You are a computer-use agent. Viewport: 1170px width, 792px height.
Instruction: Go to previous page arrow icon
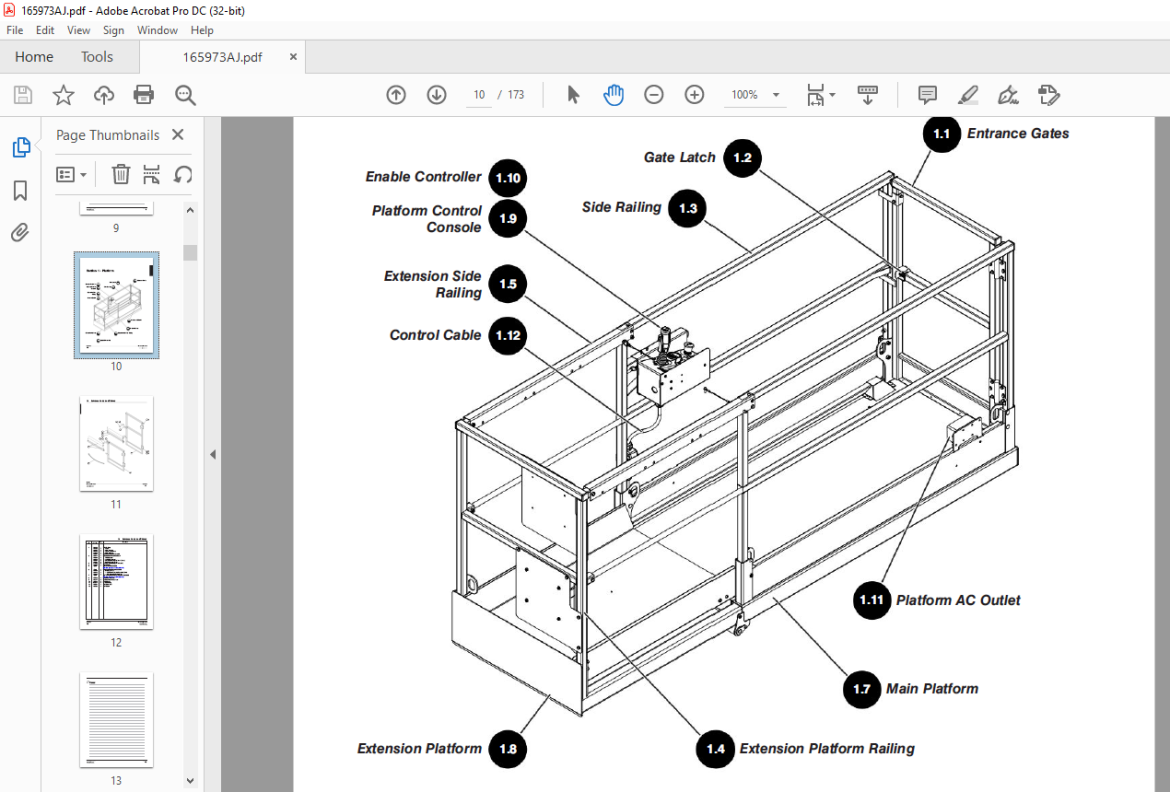click(396, 95)
